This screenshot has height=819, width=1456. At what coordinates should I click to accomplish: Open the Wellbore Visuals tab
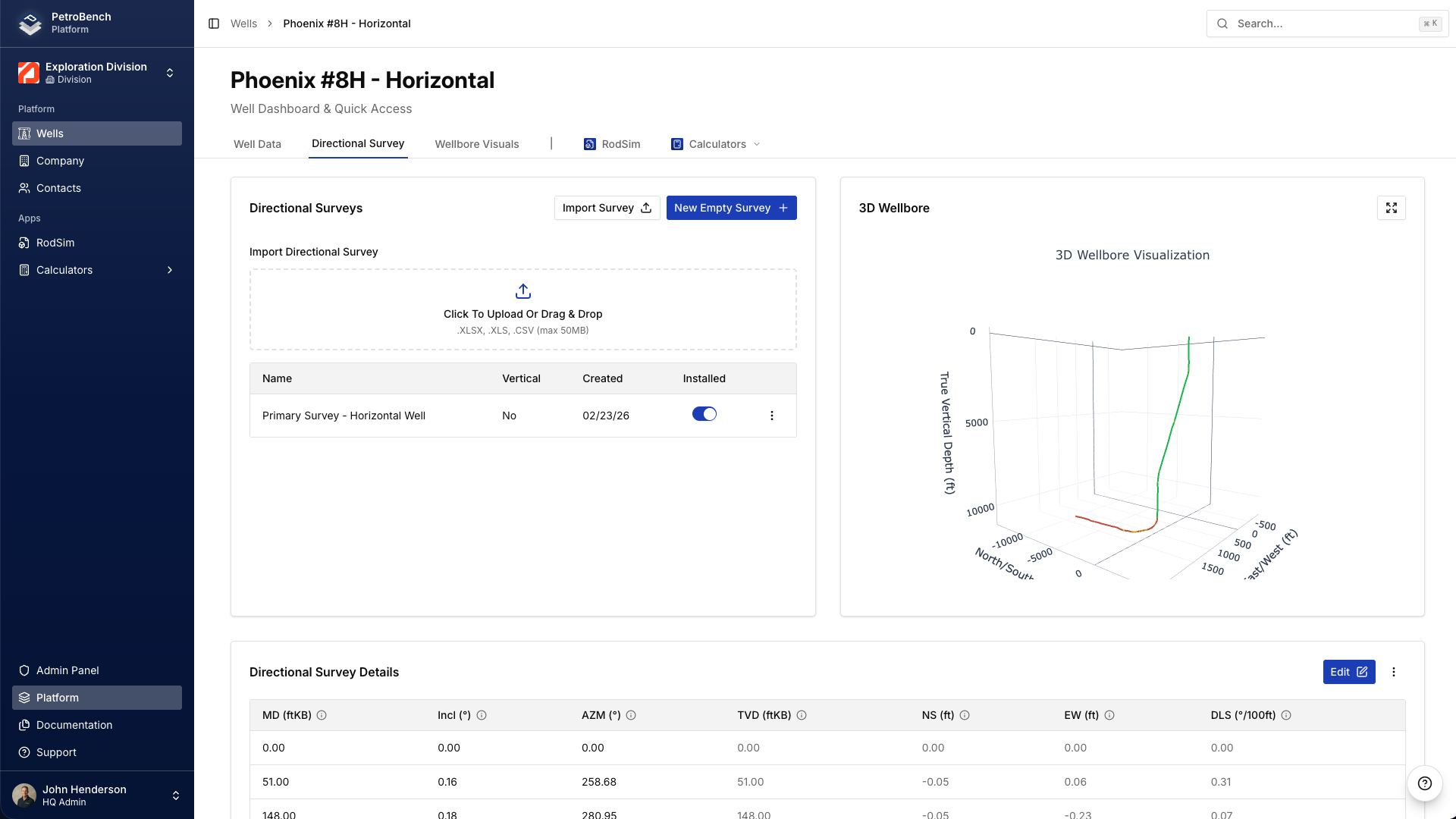click(476, 144)
